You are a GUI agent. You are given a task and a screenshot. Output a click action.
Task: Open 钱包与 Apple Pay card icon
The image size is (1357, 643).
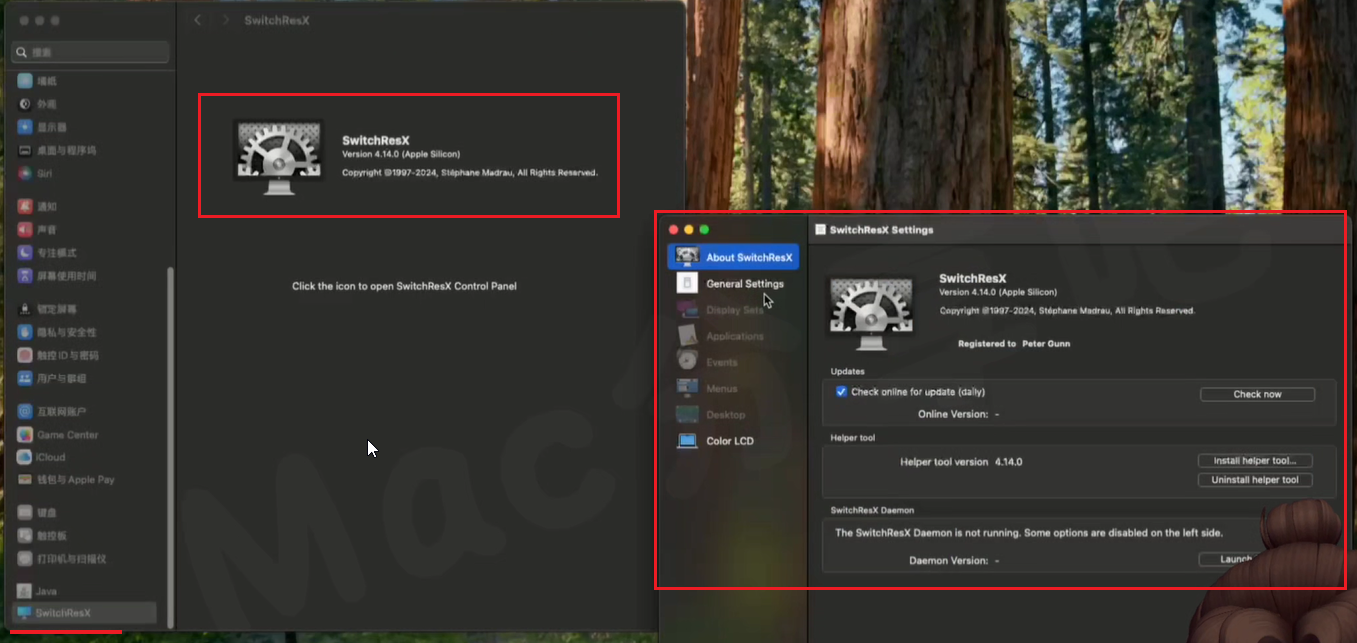click(x=25, y=480)
